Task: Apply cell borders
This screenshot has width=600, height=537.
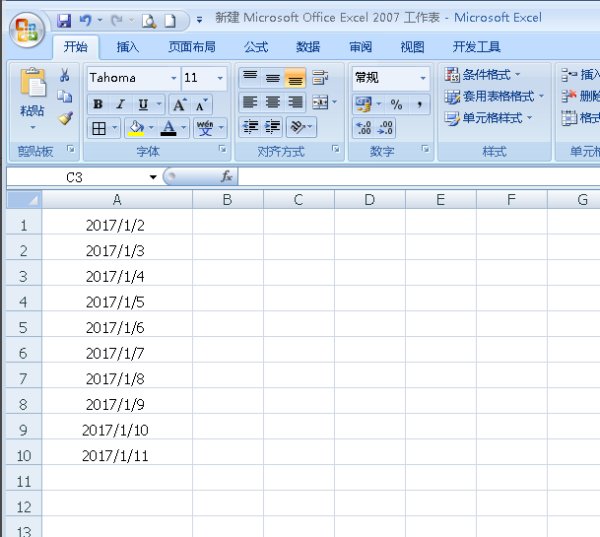Action: (99, 128)
